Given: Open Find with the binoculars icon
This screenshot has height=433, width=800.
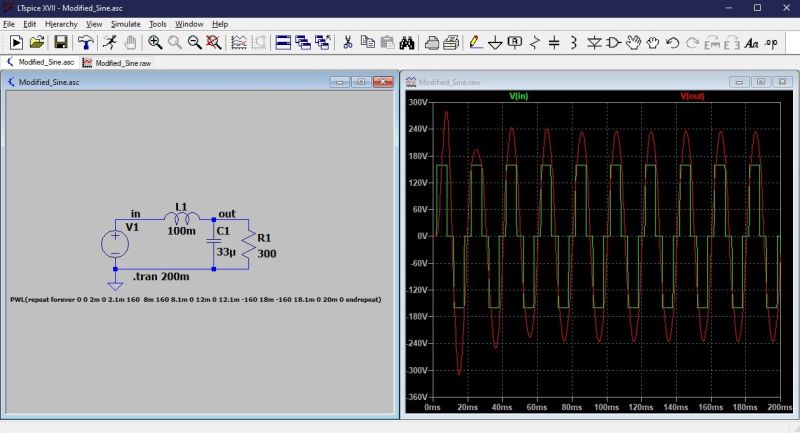Looking at the screenshot, I should pos(407,43).
